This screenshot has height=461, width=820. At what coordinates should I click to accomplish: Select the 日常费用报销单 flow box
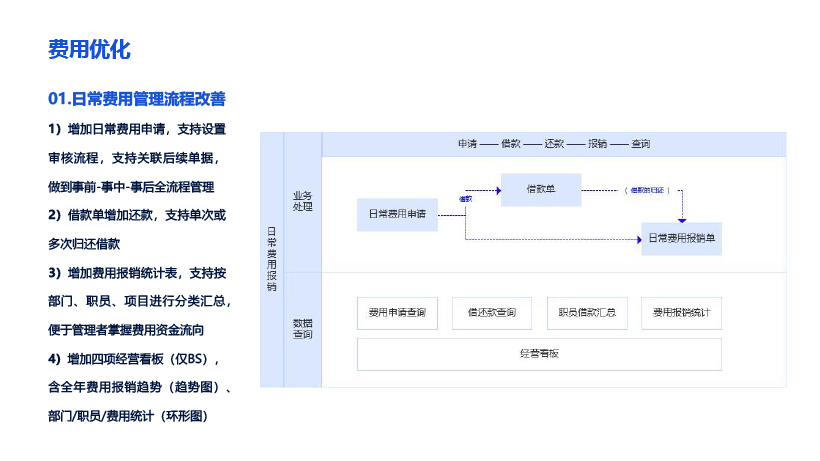681,239
